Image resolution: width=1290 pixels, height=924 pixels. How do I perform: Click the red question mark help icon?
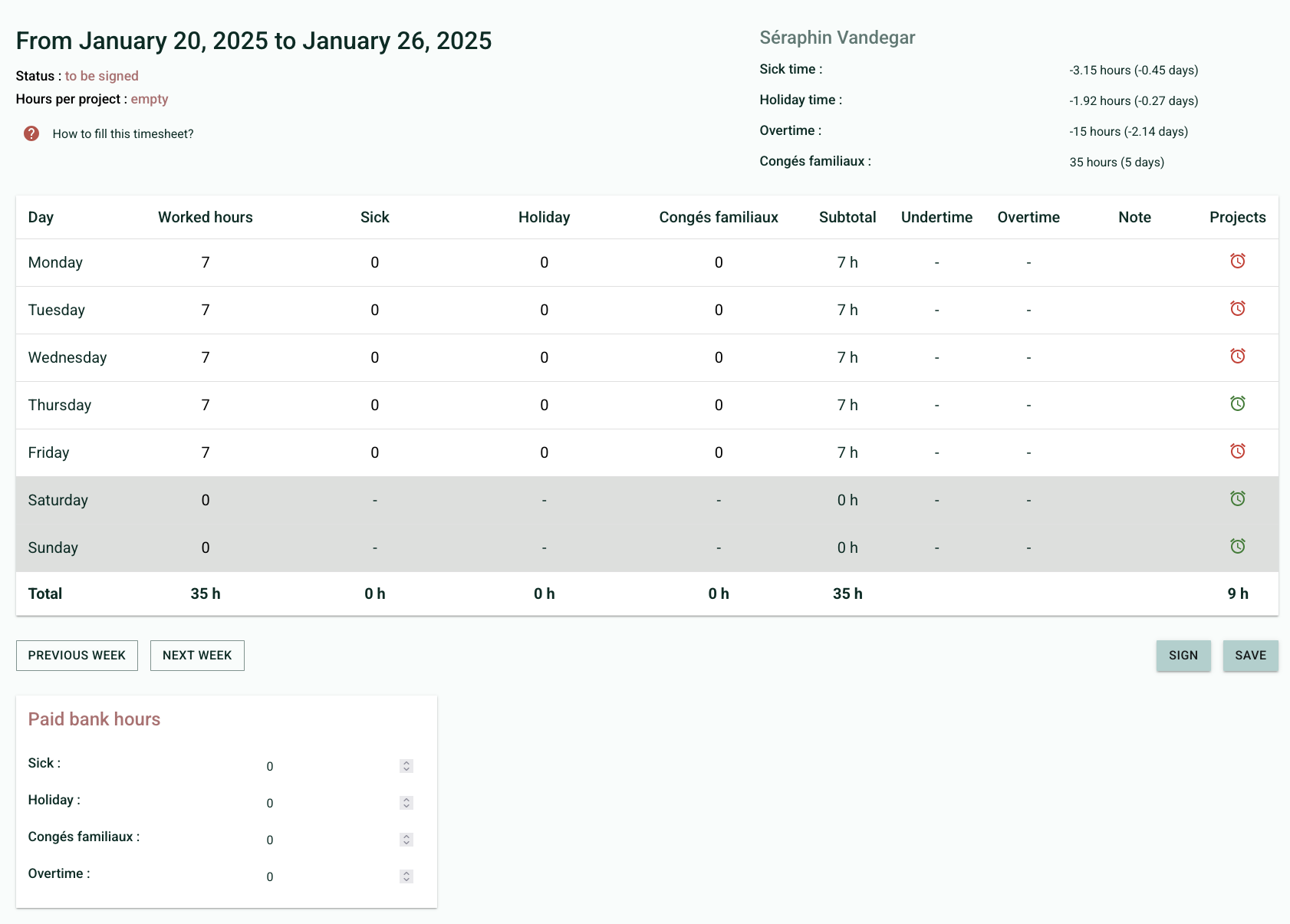tap(31, 133)
